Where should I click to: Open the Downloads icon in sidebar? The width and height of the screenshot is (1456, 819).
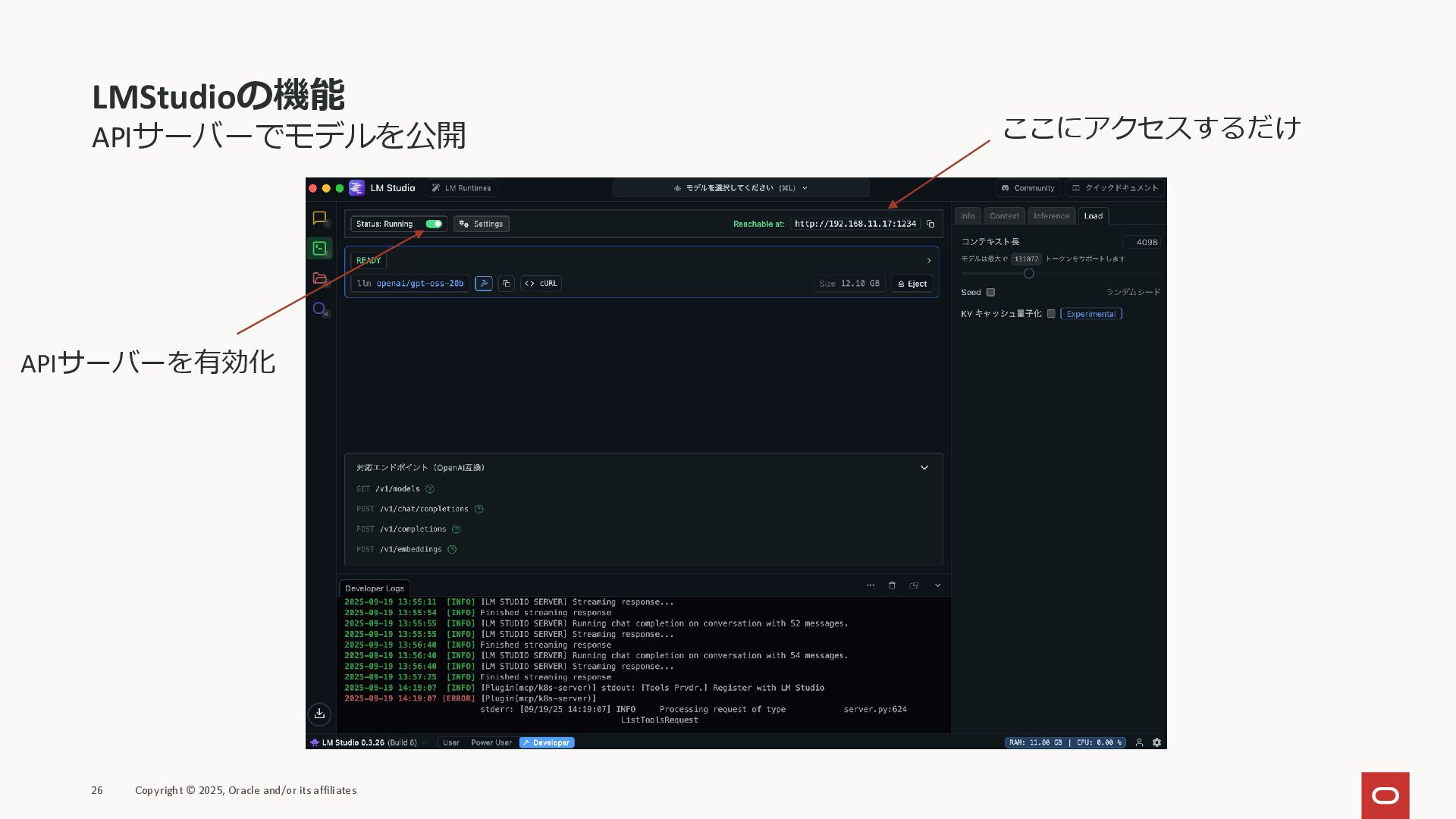coord(319,714)
